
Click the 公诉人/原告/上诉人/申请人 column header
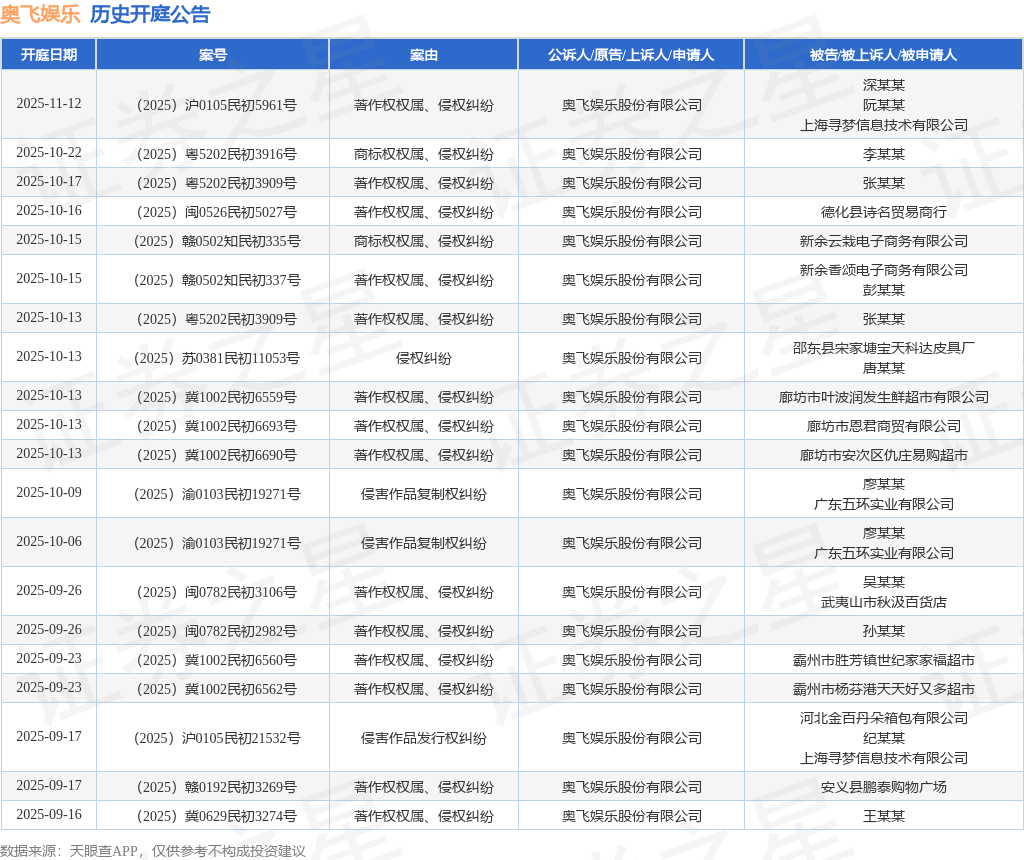[x=632, y=55]
